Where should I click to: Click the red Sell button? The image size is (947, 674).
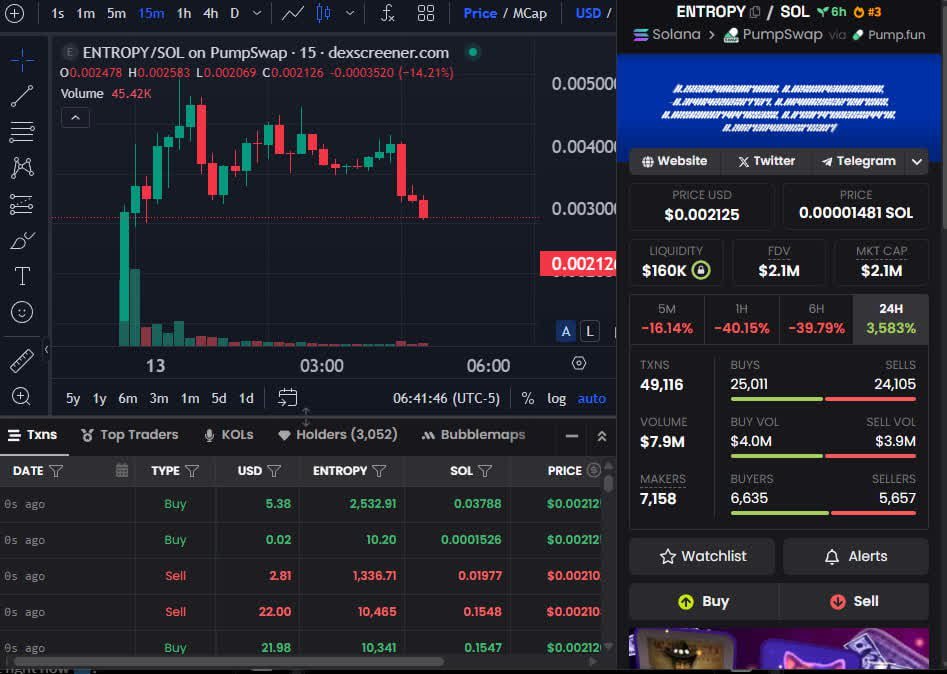(854, 602)
